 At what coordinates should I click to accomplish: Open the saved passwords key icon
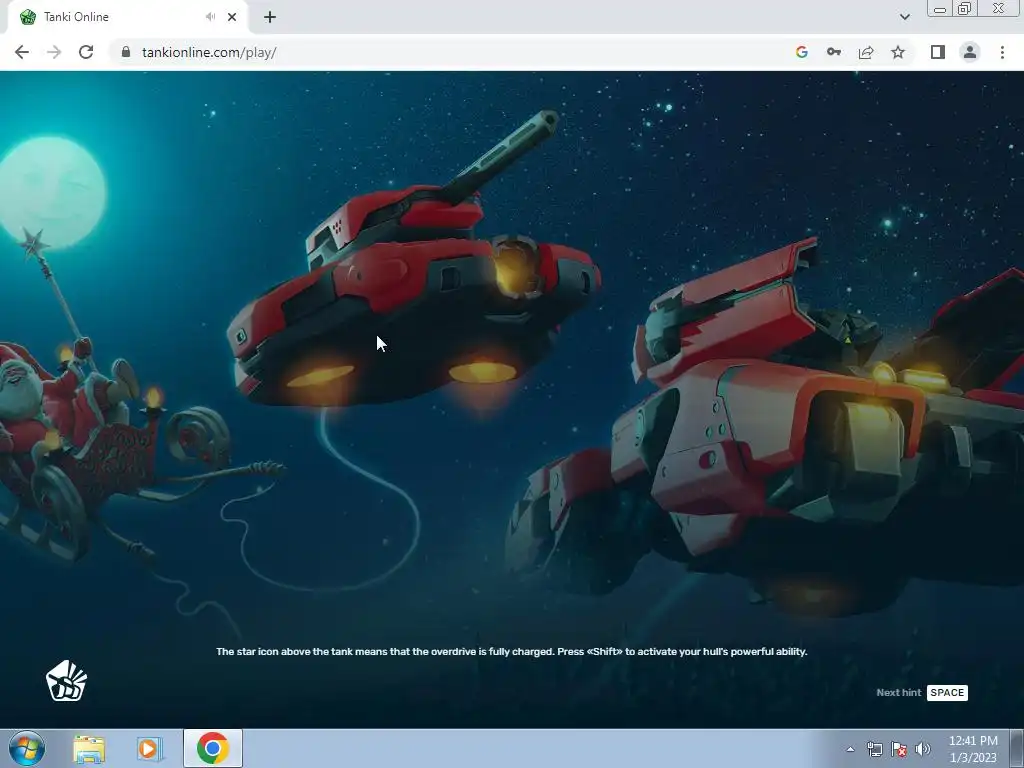[834, 52]
